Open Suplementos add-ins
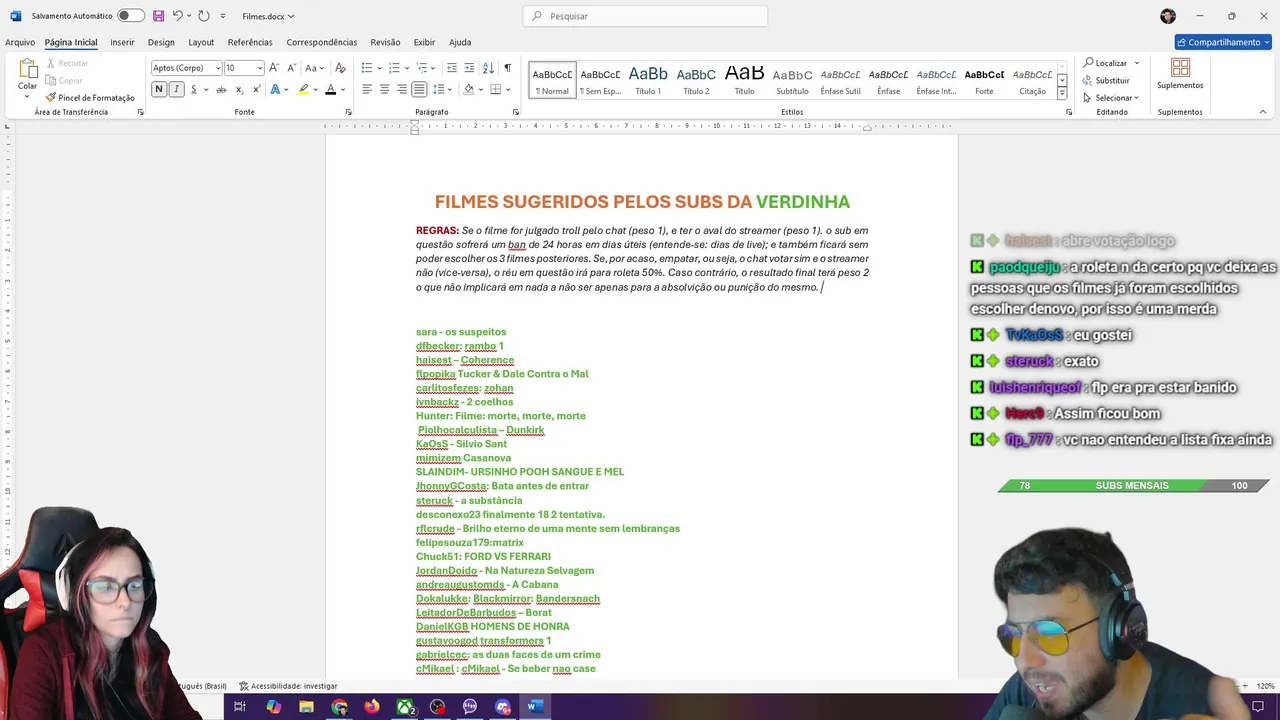Screen dimensions: 1280x720 click(x=1180, y=74)
